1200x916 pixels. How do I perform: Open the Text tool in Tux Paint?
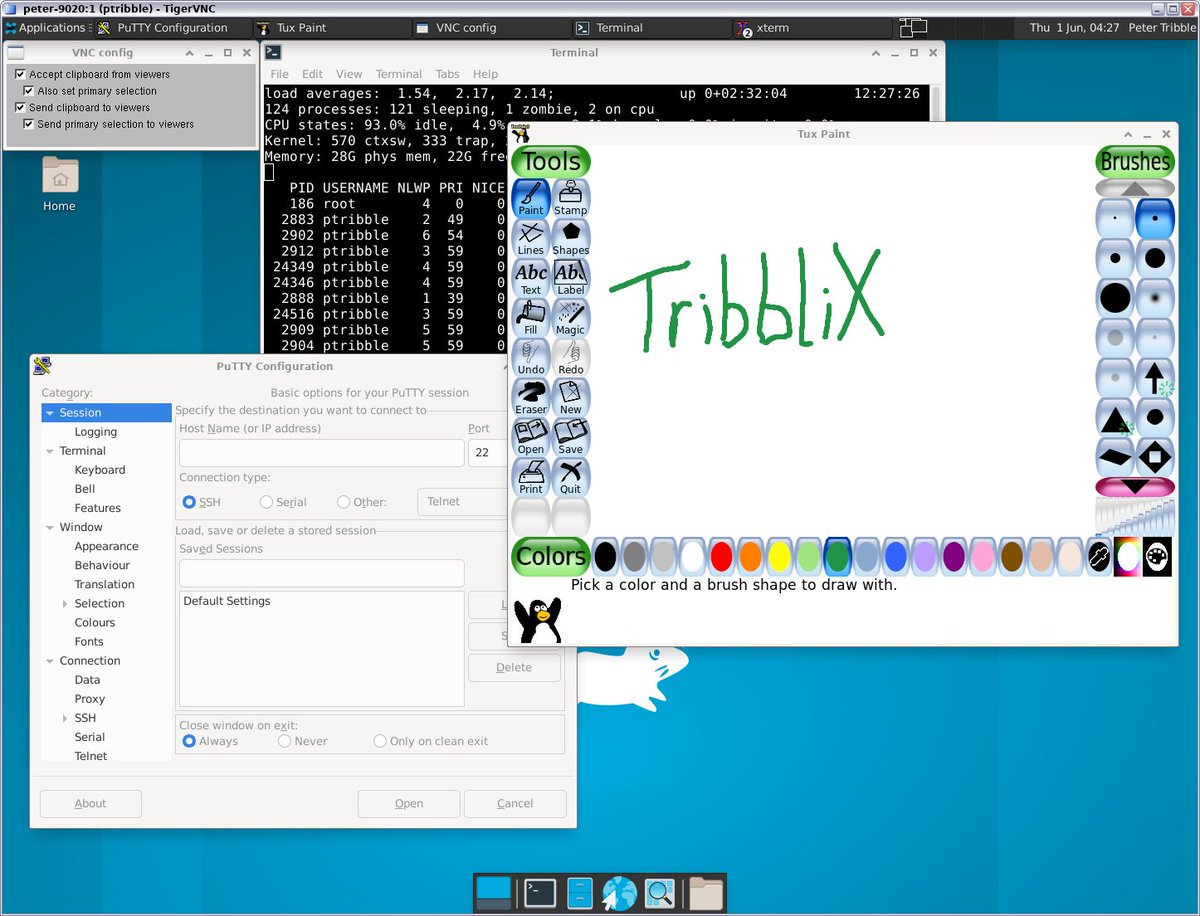pyautogui.click(x=530, y=277)
